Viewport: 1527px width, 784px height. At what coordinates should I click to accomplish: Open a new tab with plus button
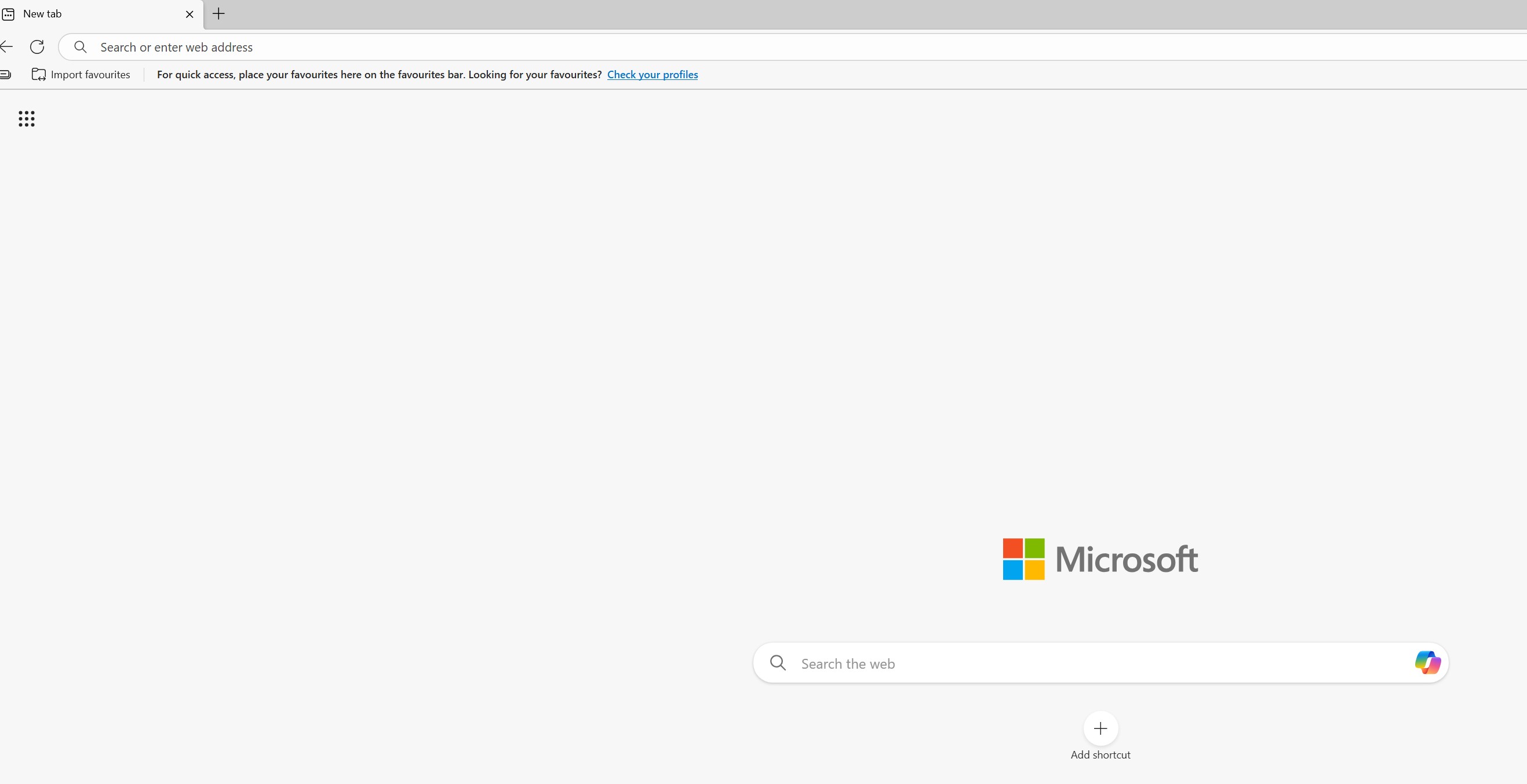coord(218,14)
